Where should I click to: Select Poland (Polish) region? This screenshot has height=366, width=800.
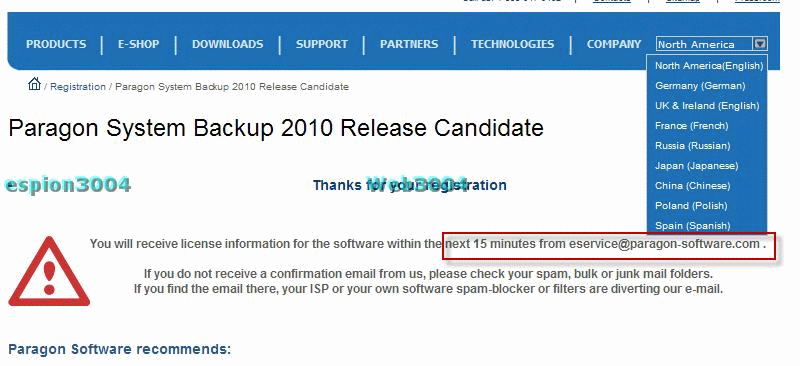pyautogui.click(x=691, y=205)
